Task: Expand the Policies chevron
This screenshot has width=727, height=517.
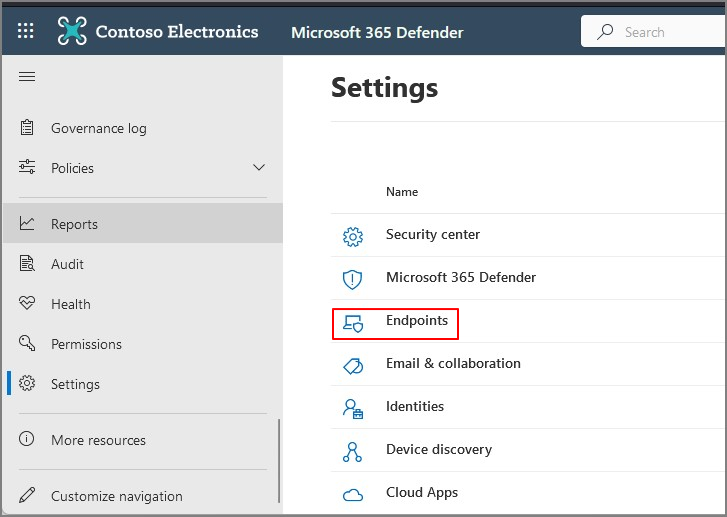Action: tap(259, 167)
